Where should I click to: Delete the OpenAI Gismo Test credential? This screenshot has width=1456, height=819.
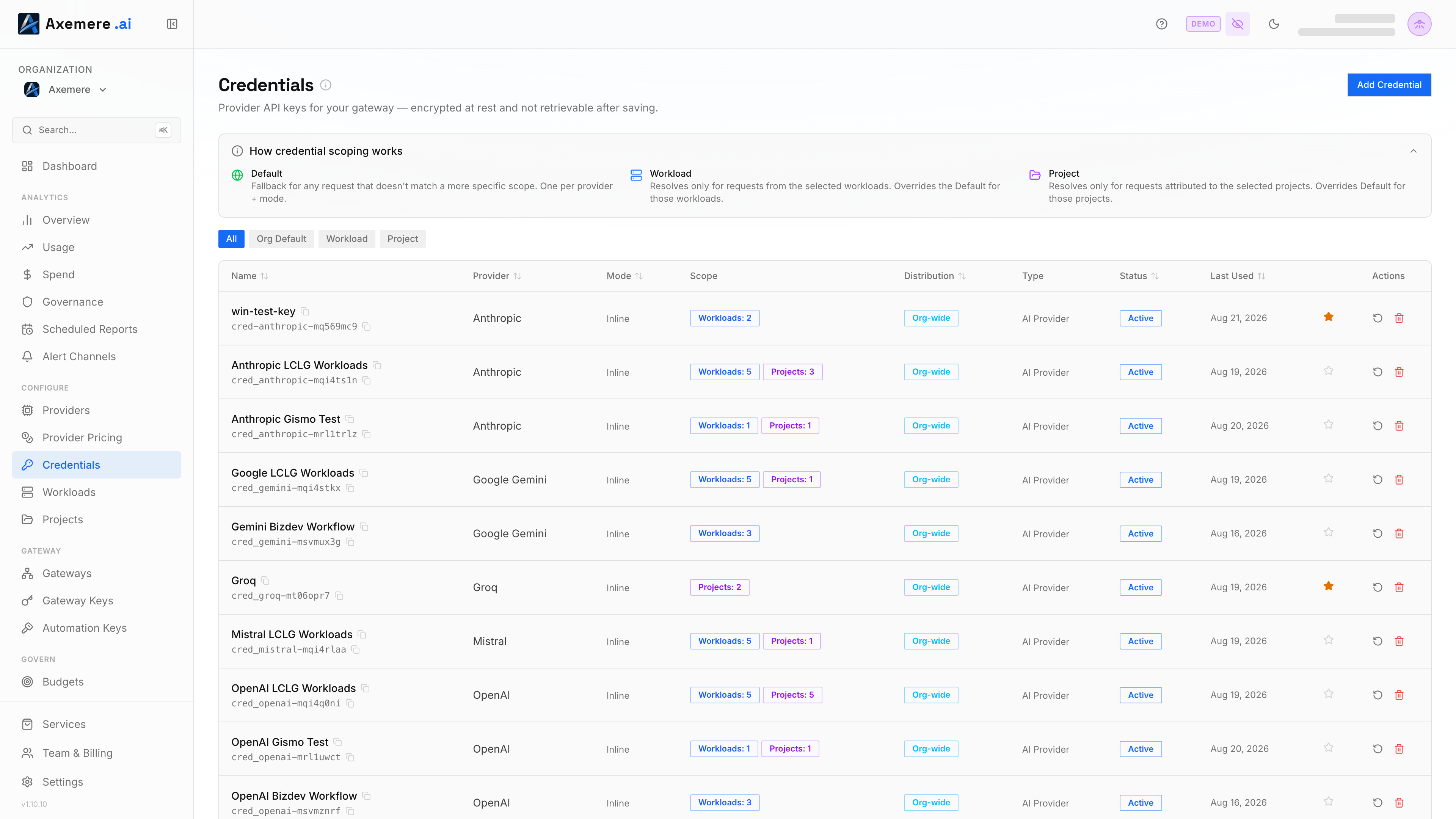1399,749
